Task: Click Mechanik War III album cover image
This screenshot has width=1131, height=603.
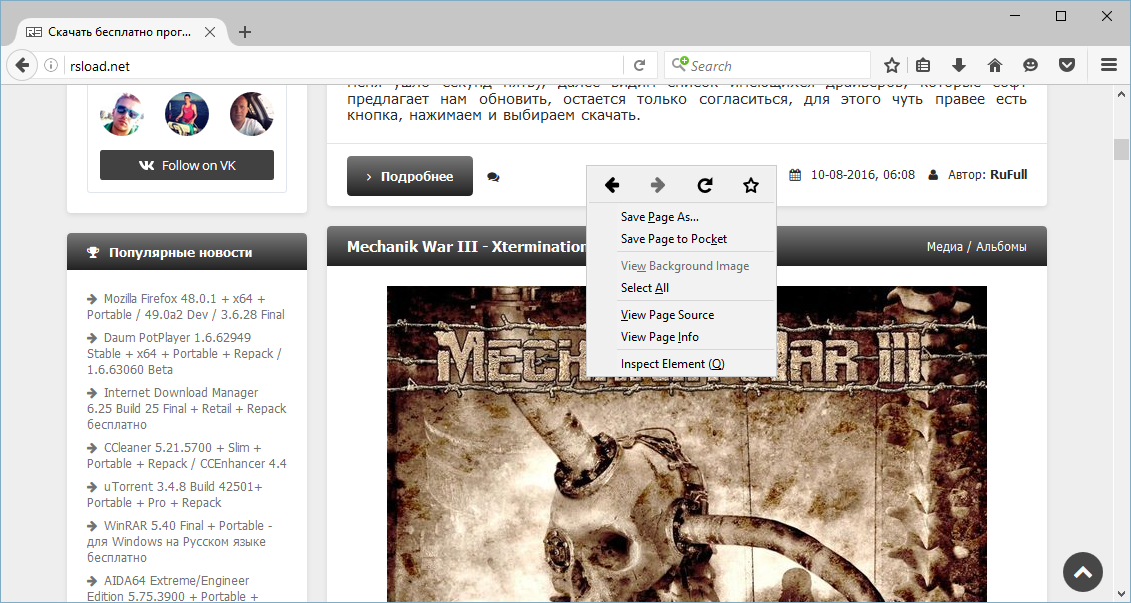Action: tap(687, 444)
